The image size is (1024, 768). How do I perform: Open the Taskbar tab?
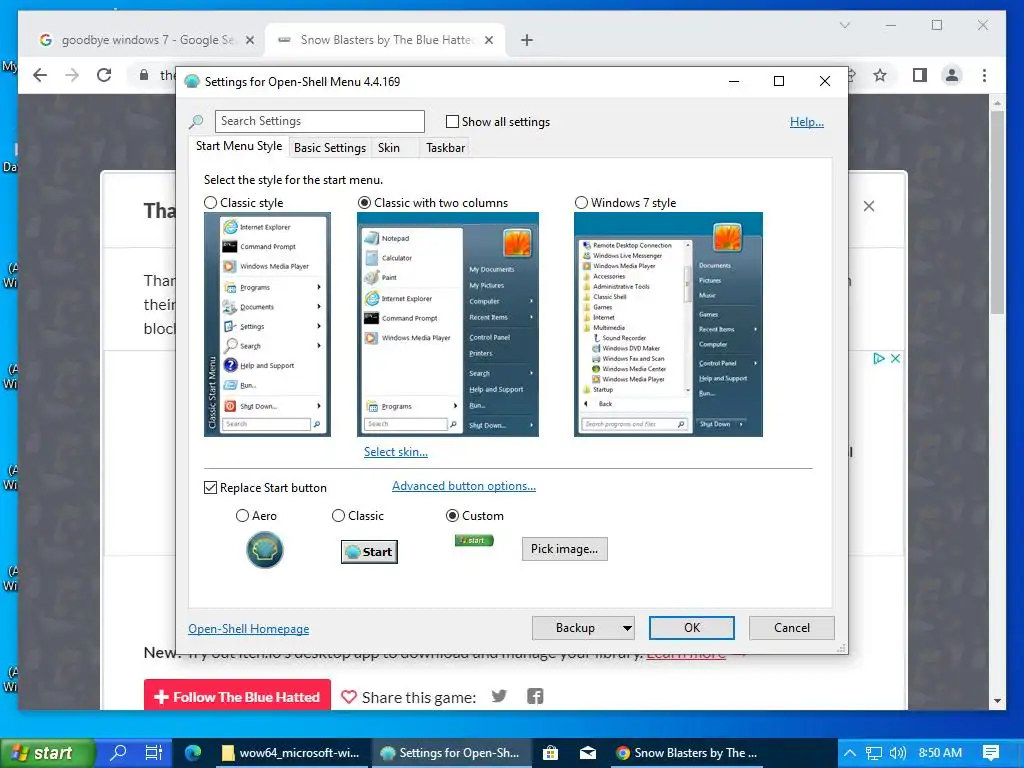click(x=445, y=148)
